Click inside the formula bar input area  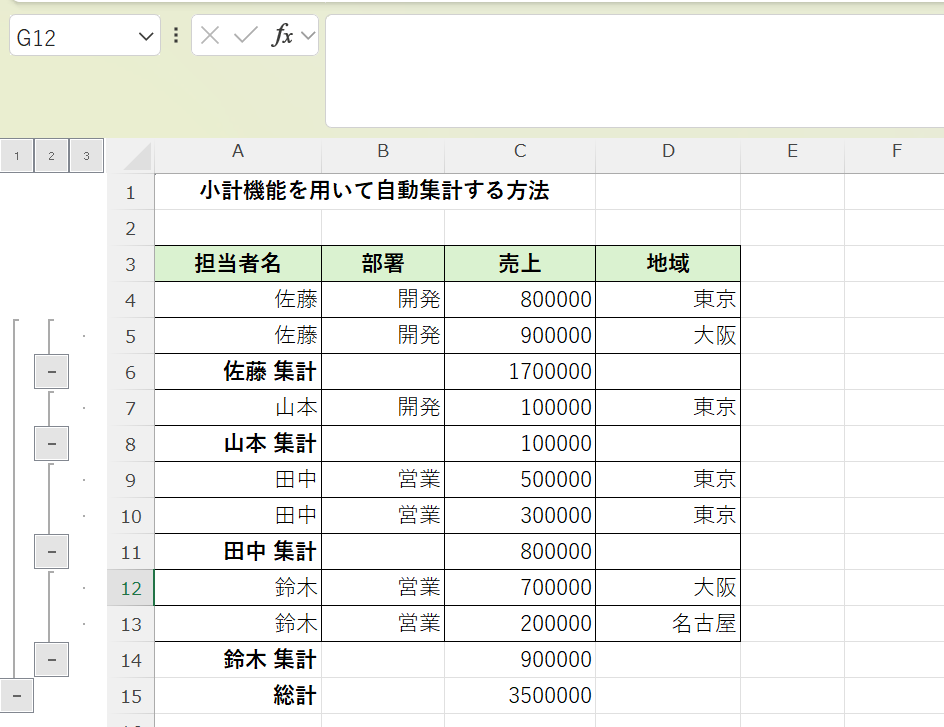(630, 70)
